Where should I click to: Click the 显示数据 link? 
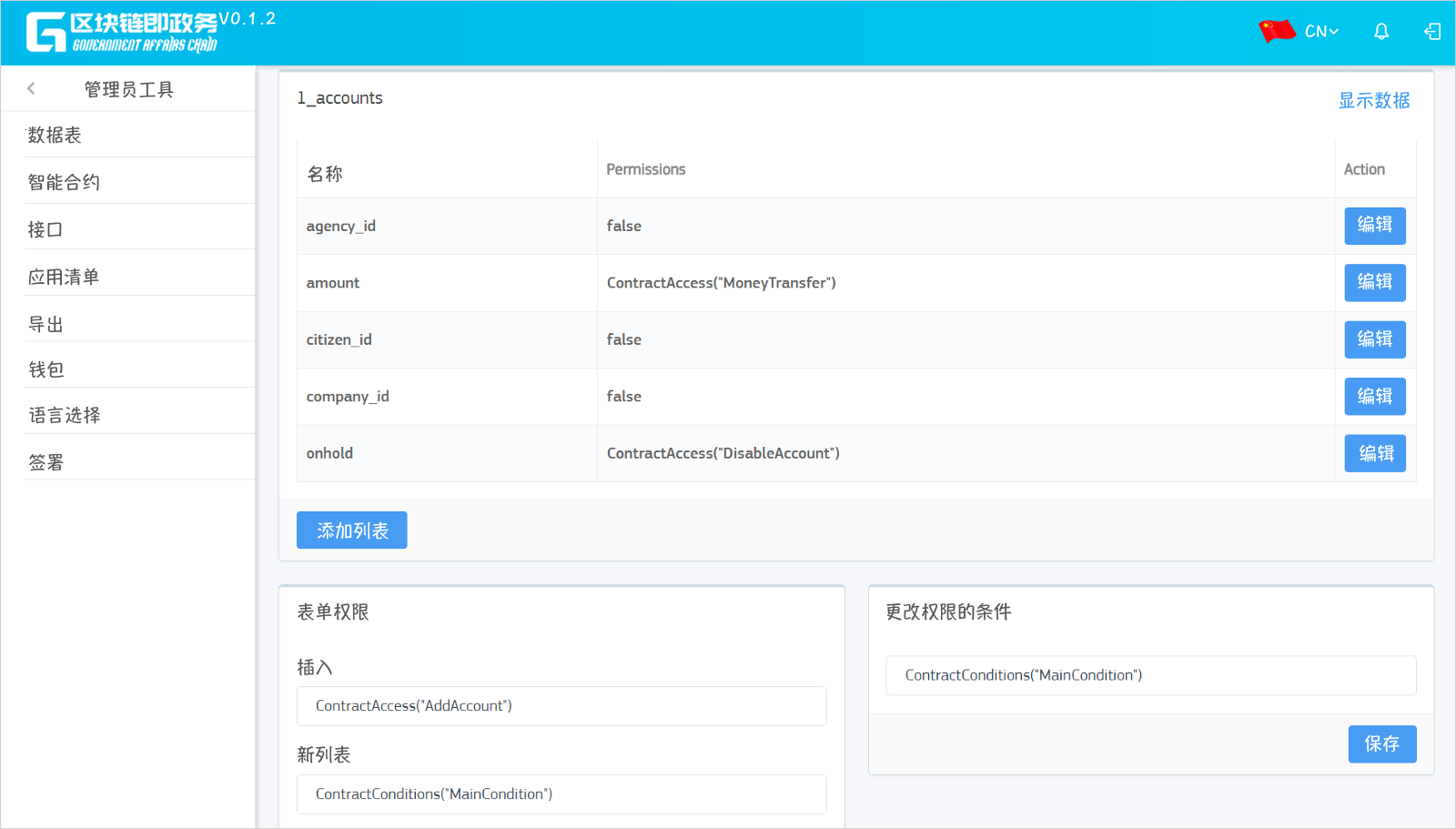[x=1373, y=100]
